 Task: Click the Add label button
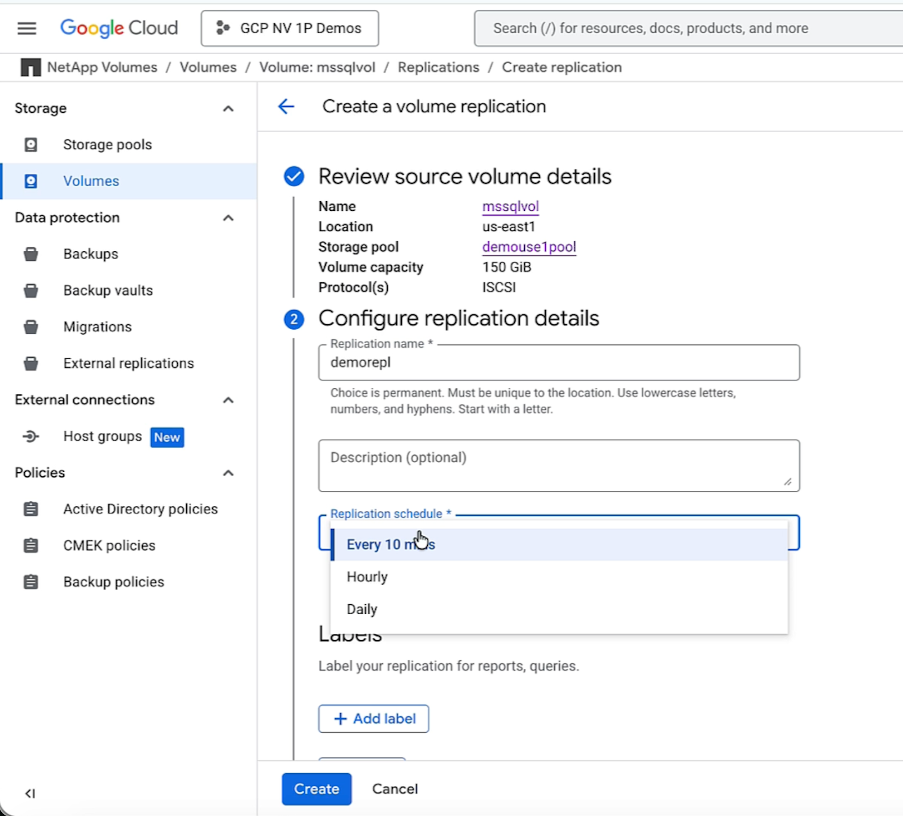coord(374,719)
